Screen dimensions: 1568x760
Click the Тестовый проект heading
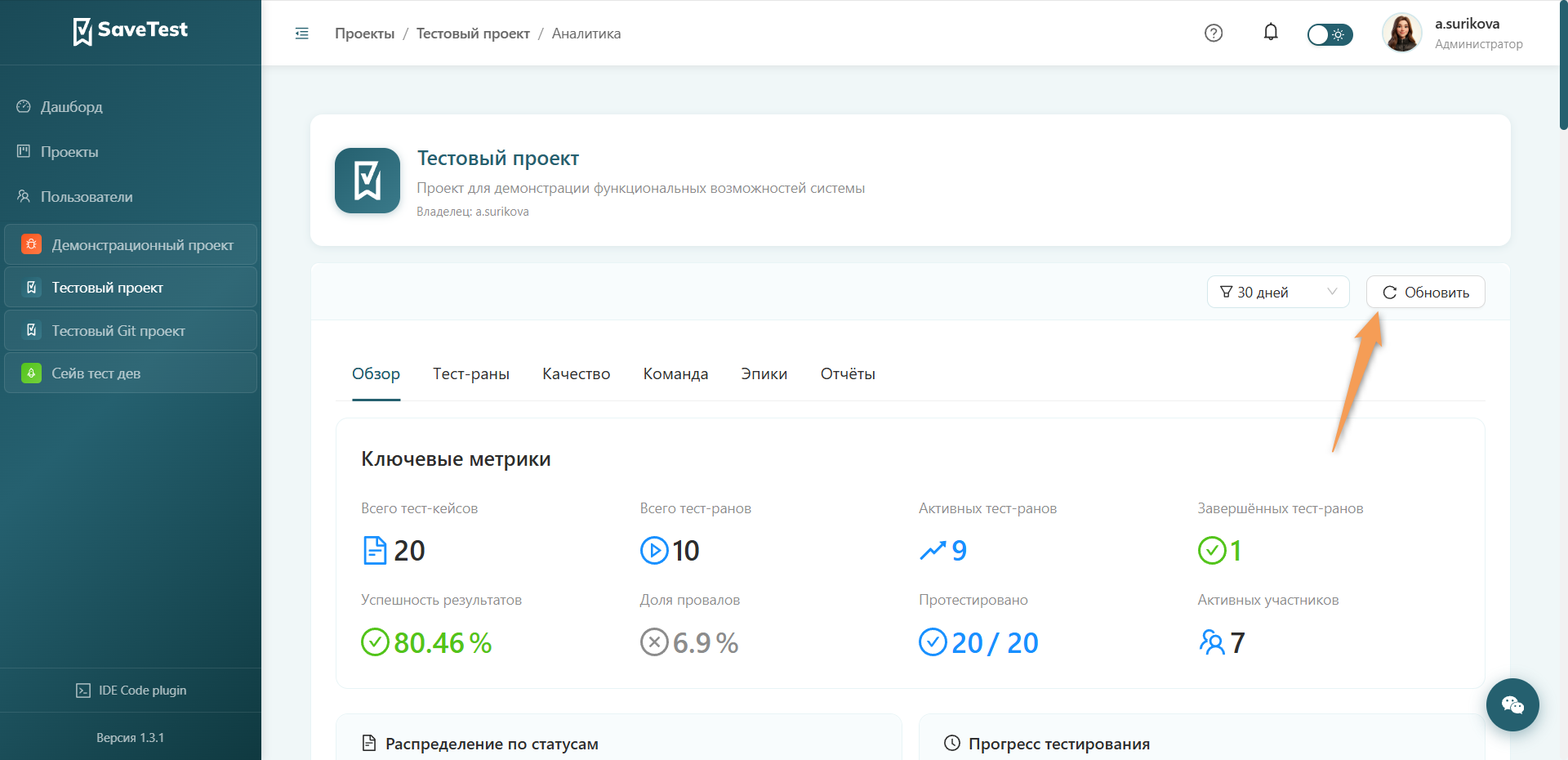498,159
